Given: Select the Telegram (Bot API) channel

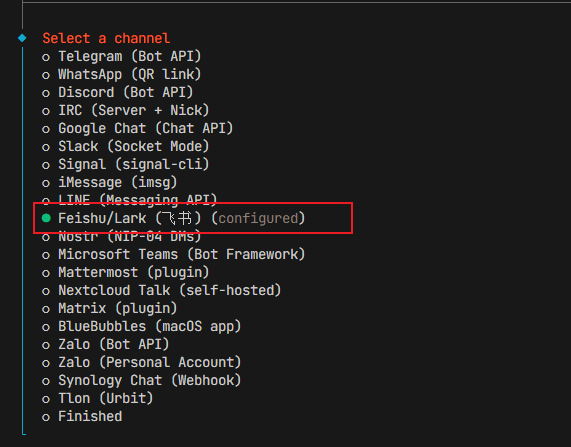Looking at the screenshot, I should 122,56.
